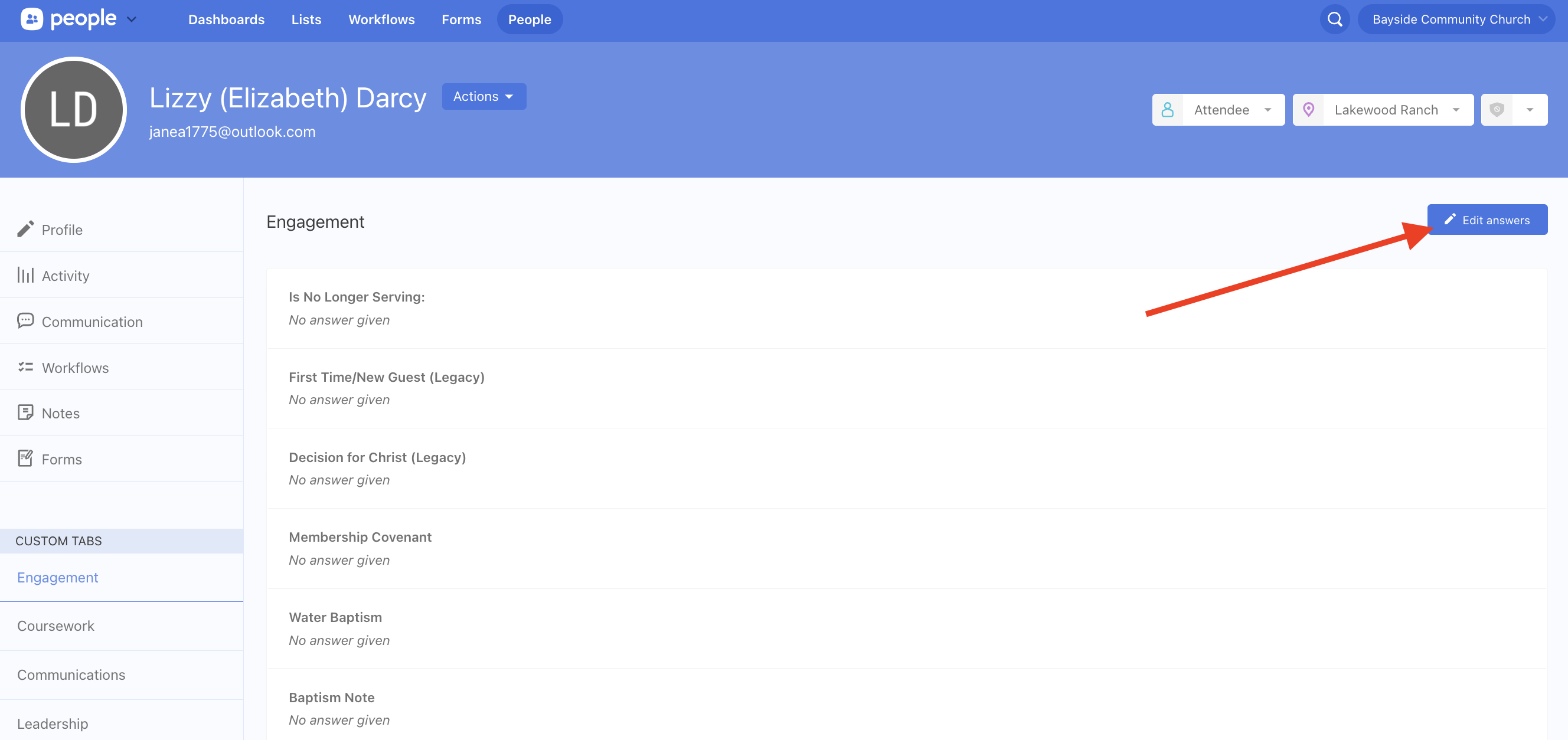The image size is (1568, 740).
Task: Click the Profile pencil icon in sidebar
Action: coord(25,230)
